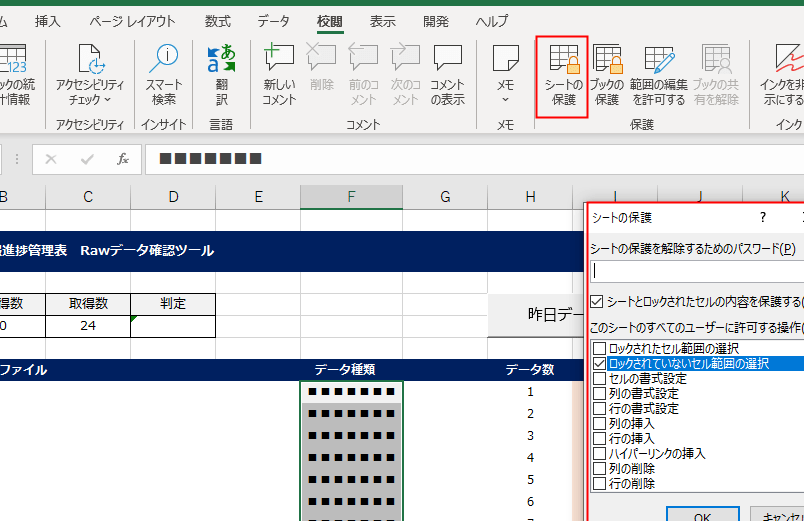Select column C header
The image size is (804, 521).
88,197
